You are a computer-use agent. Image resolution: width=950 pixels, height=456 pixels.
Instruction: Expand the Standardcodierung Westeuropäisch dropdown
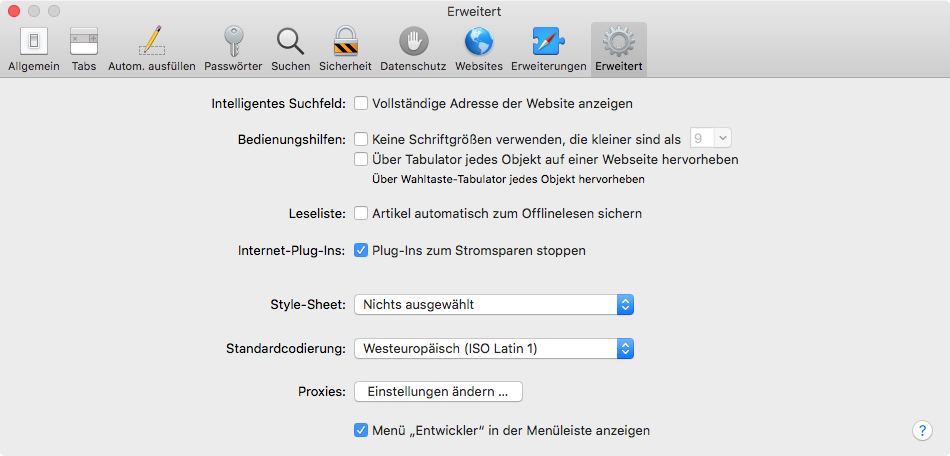494,348
